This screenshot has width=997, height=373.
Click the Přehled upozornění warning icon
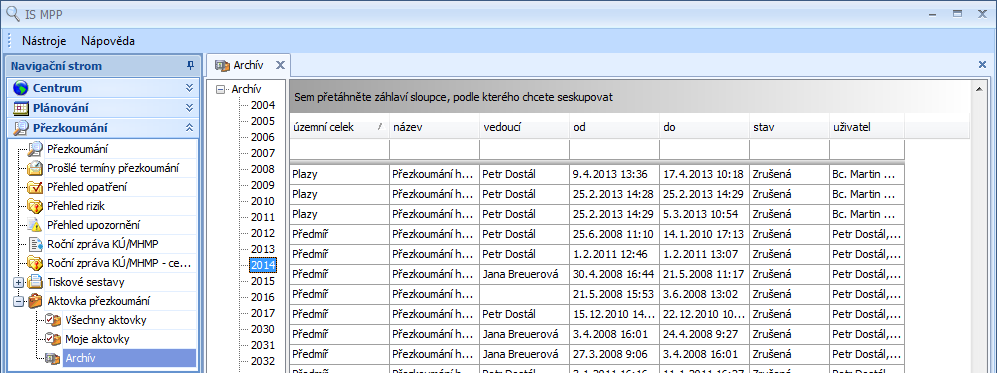pos(35,225)
